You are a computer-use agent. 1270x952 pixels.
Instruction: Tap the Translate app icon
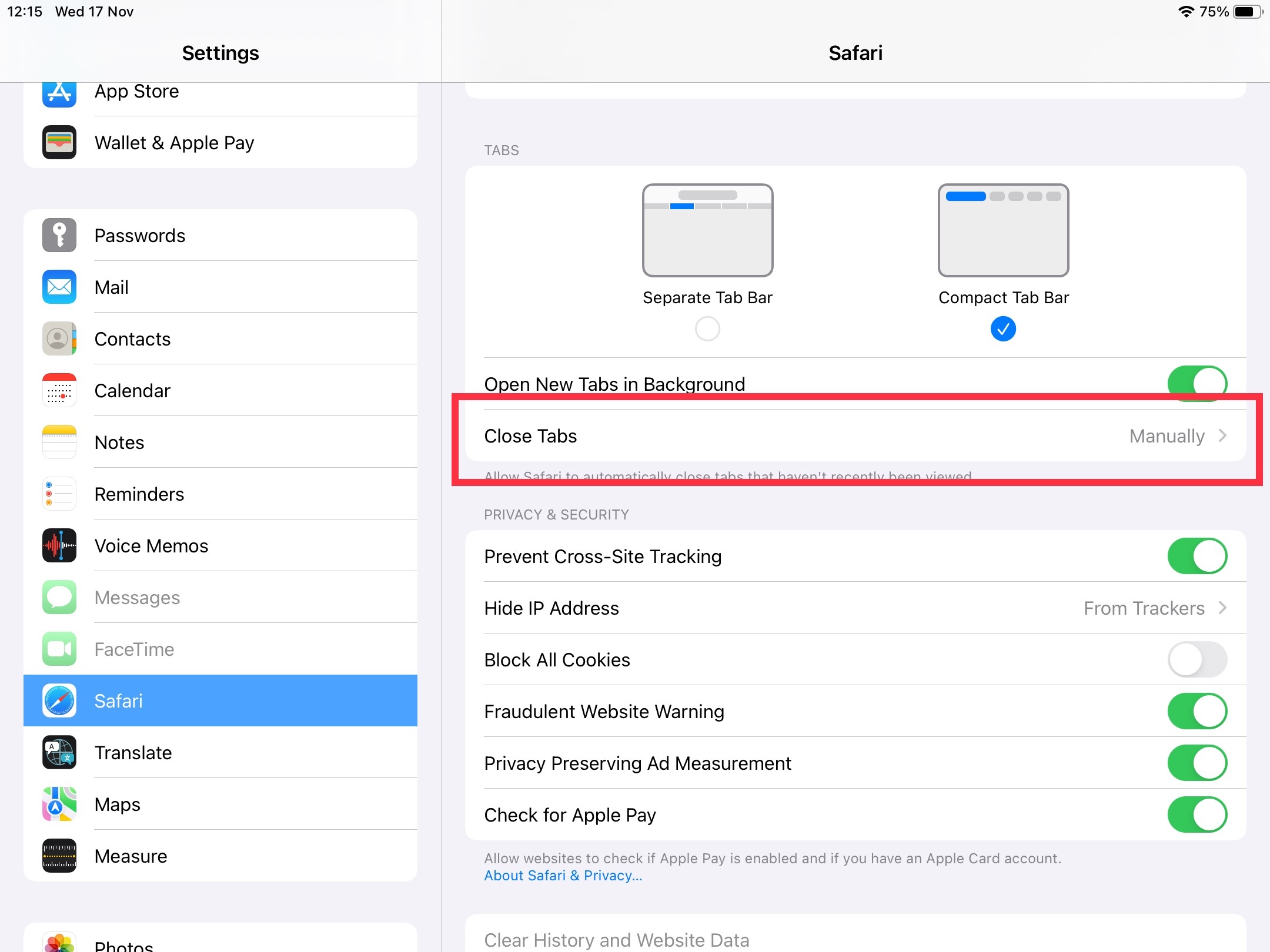tap(59, 752)
